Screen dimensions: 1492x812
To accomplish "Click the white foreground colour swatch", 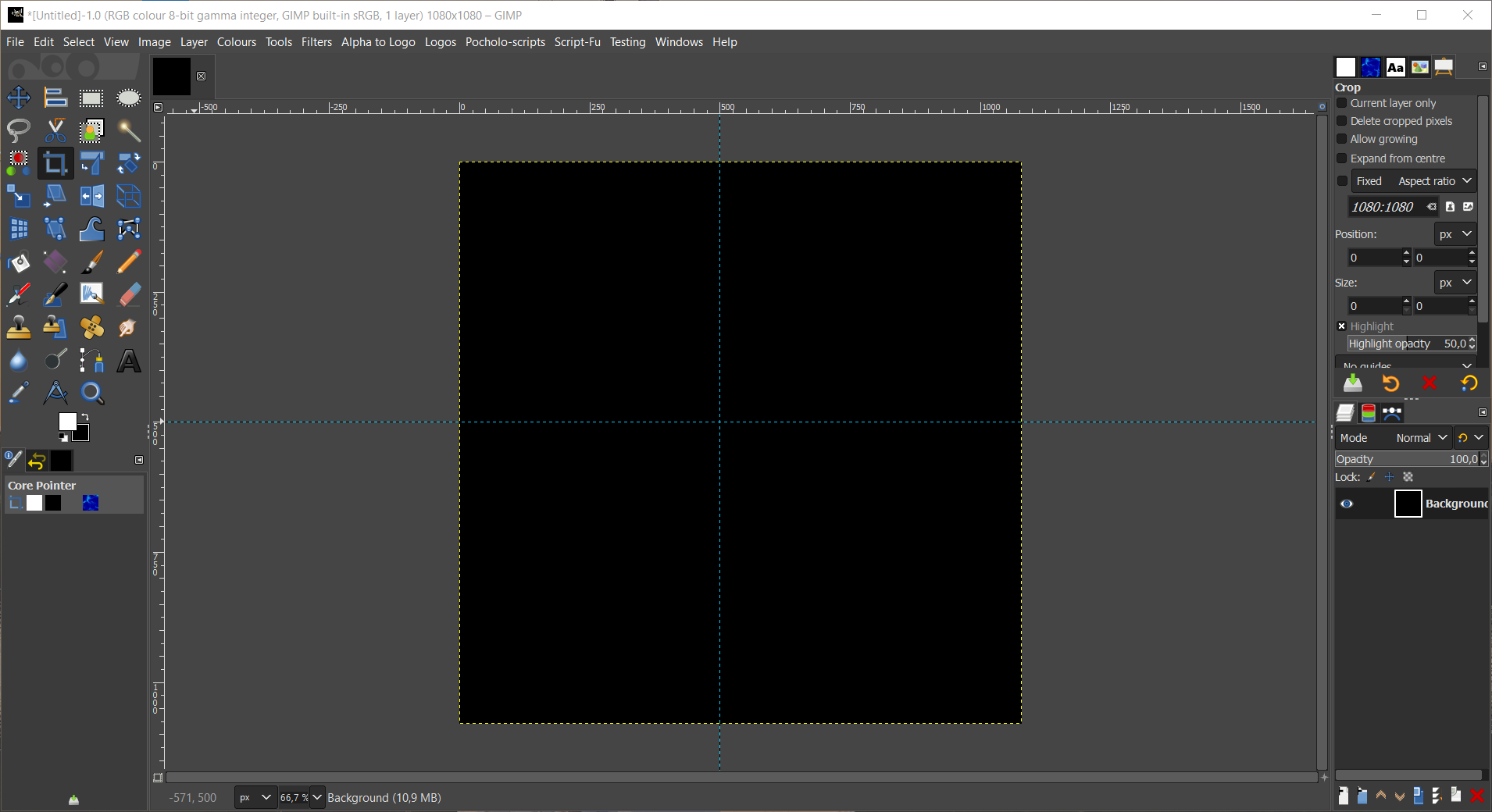I will pyautogui.click(x=68, y=422).
